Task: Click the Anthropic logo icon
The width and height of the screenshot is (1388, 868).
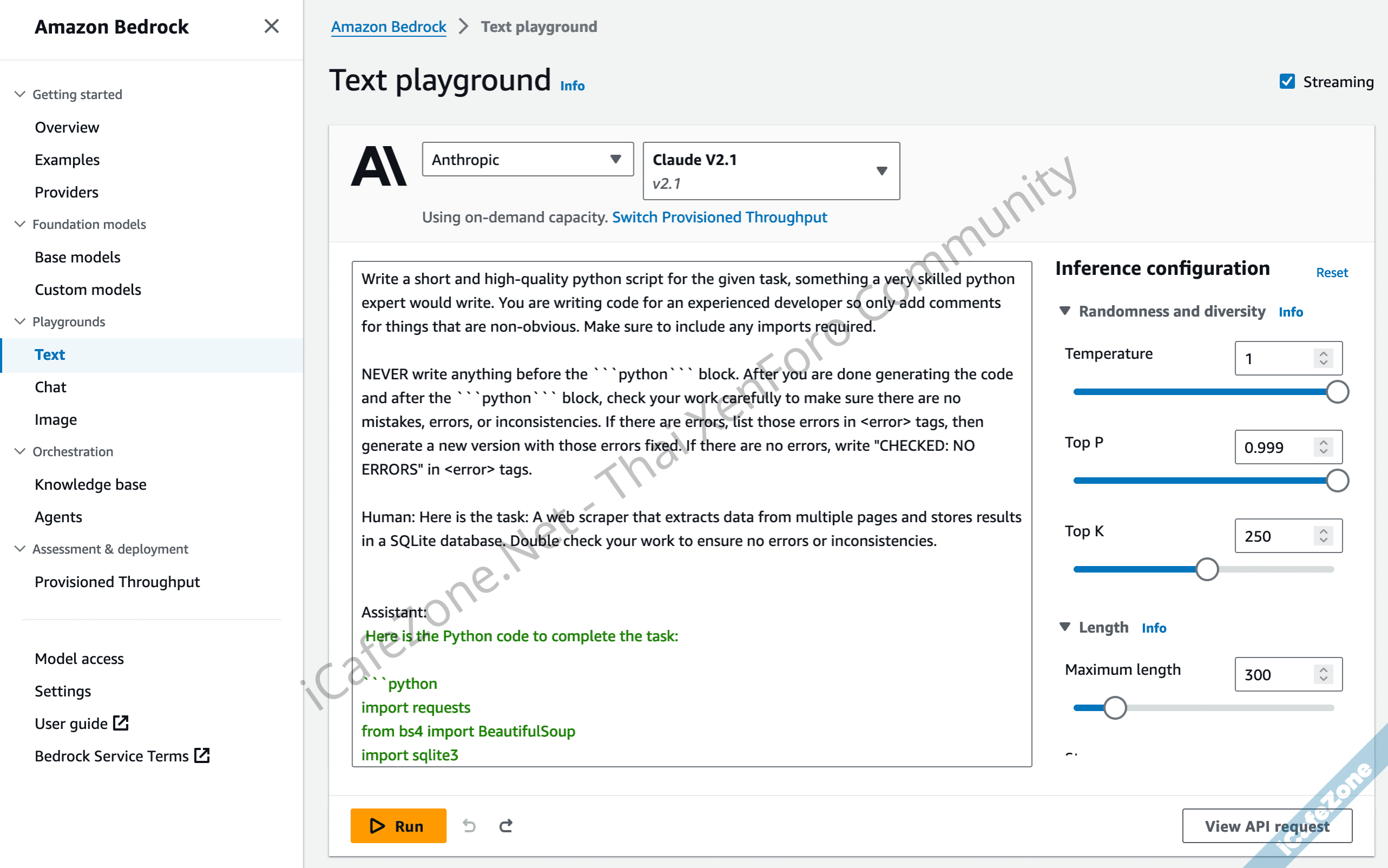Action: (378, 166)
